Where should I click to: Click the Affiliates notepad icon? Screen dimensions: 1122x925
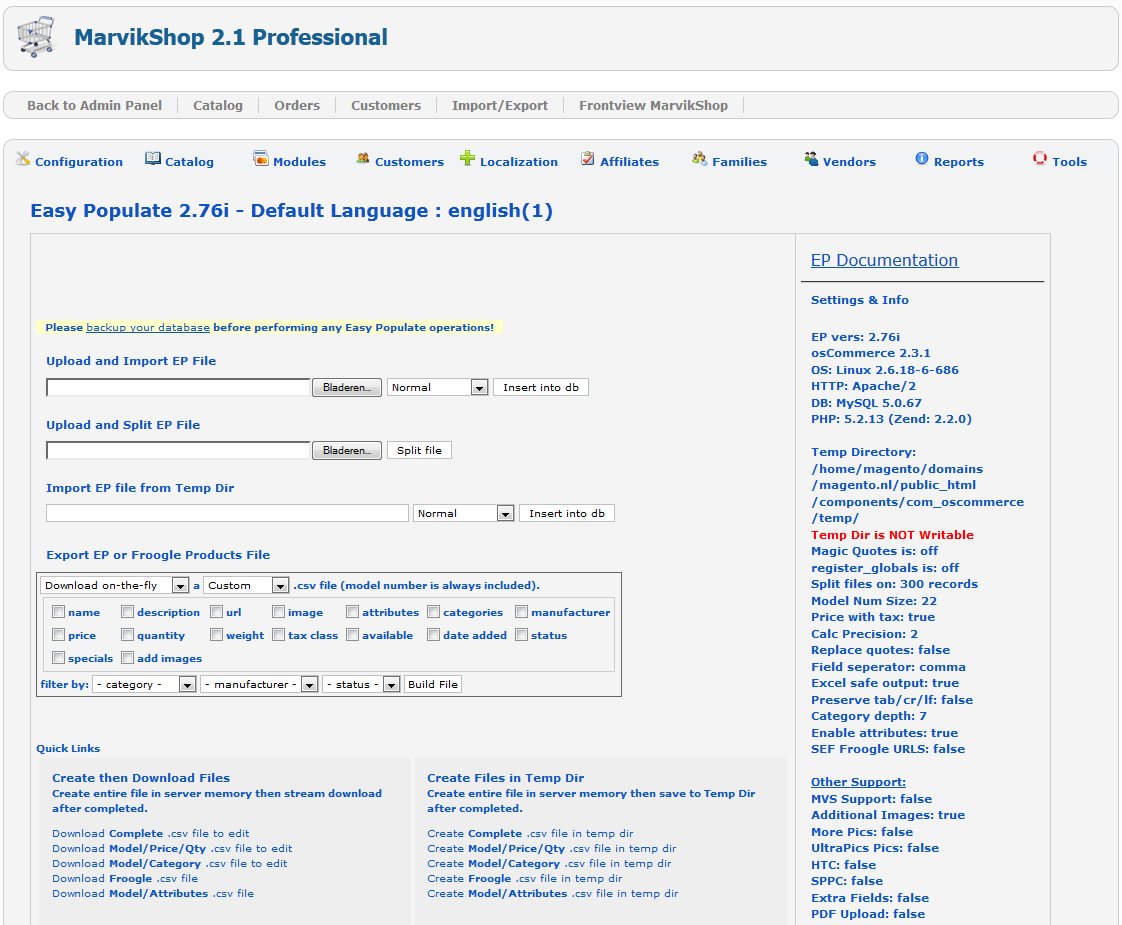[x=587, y=159]
